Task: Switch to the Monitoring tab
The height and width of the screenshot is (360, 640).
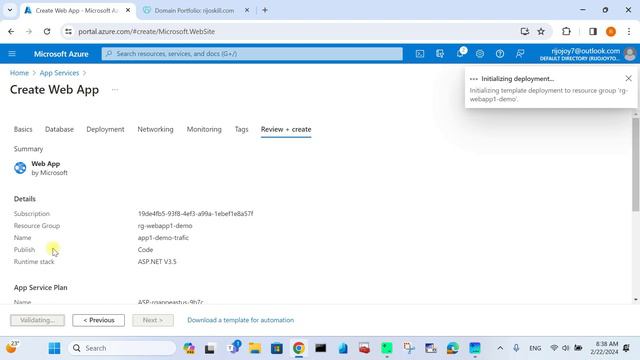Action: [x=204, y=129]
